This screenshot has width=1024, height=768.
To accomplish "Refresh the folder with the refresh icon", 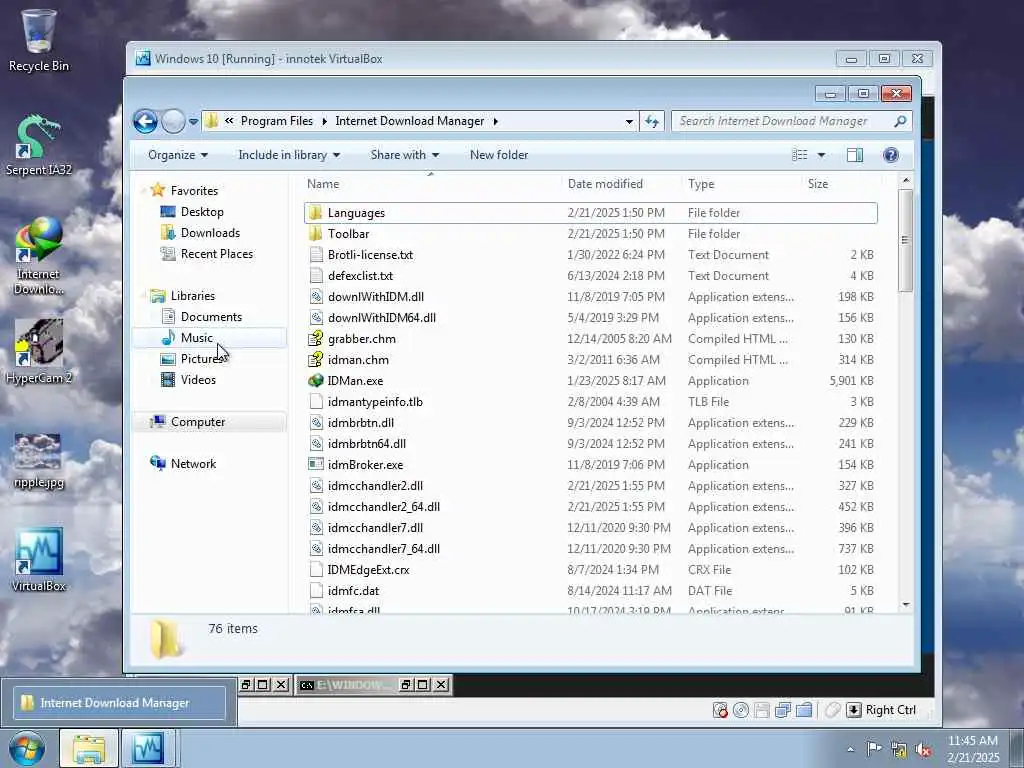I will pos(652,121).
